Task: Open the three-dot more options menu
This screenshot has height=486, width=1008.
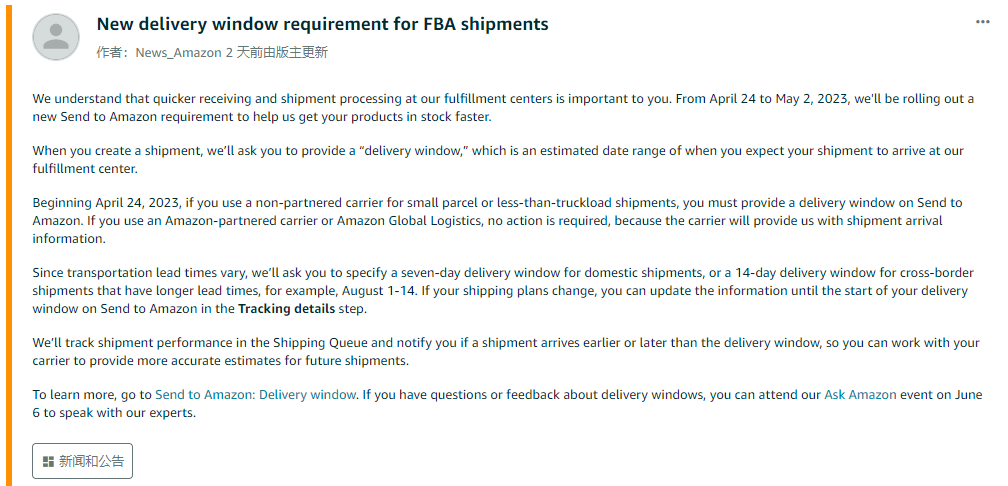Action: 982,22
